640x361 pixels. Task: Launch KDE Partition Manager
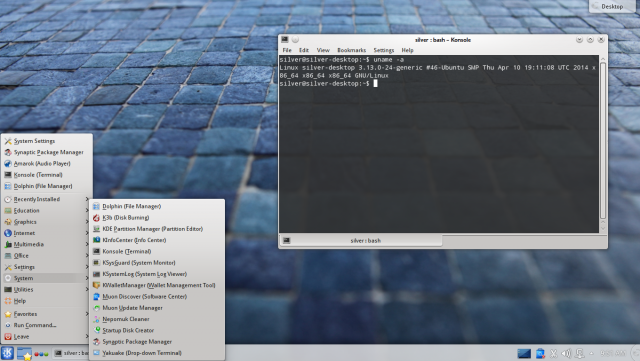[157, 229]
